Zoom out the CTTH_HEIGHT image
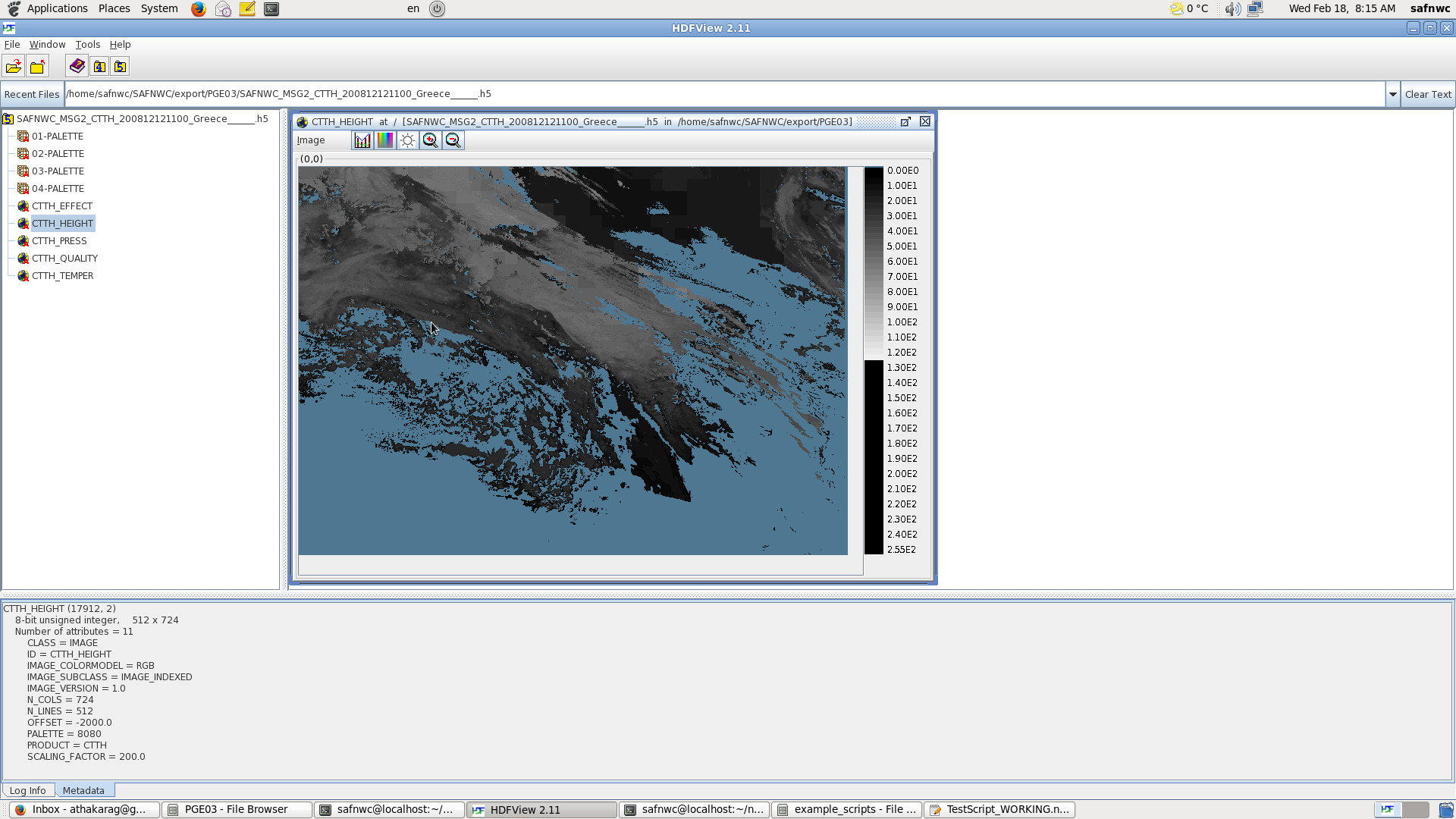The image size is (1456, 819). [x=453, y=140]
